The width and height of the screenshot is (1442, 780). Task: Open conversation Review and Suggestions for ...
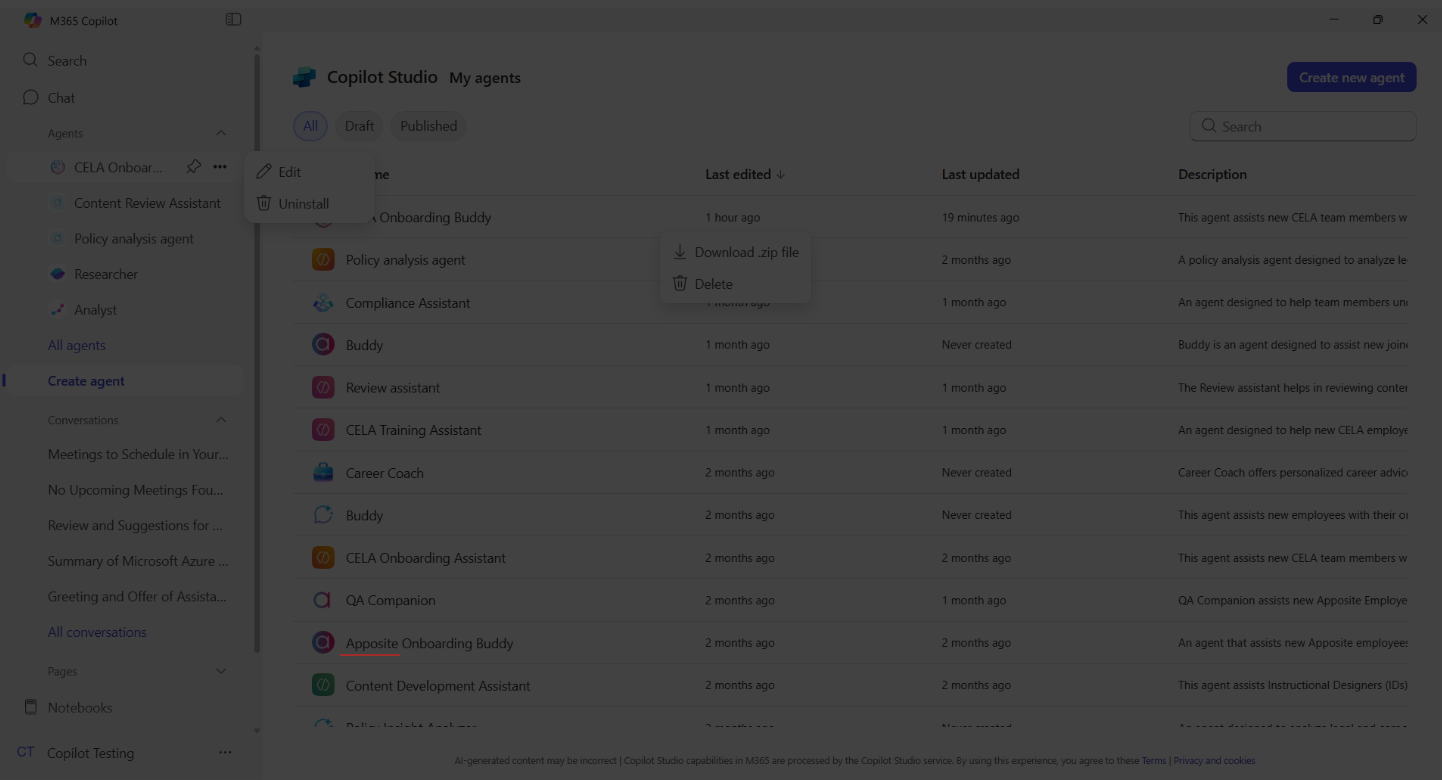[x=136, y=525]
